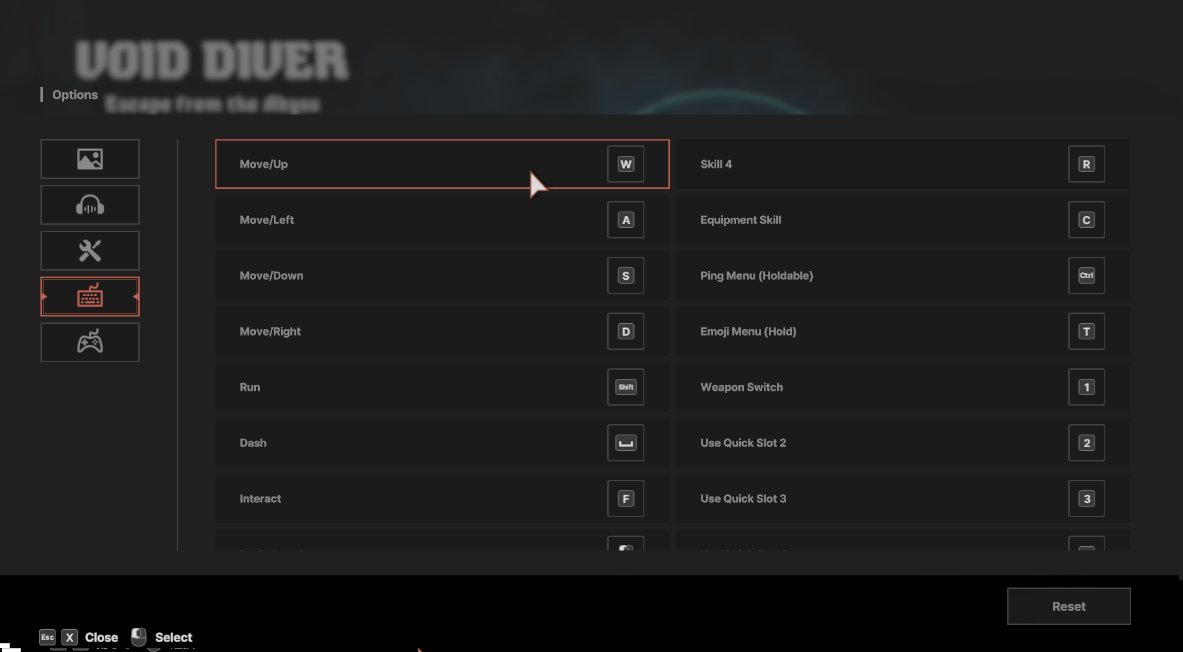The height and width of the screenshot is (652, 1183).
Task: Change the T key binding for Emoji Menu
Action: coord(1086,332)
